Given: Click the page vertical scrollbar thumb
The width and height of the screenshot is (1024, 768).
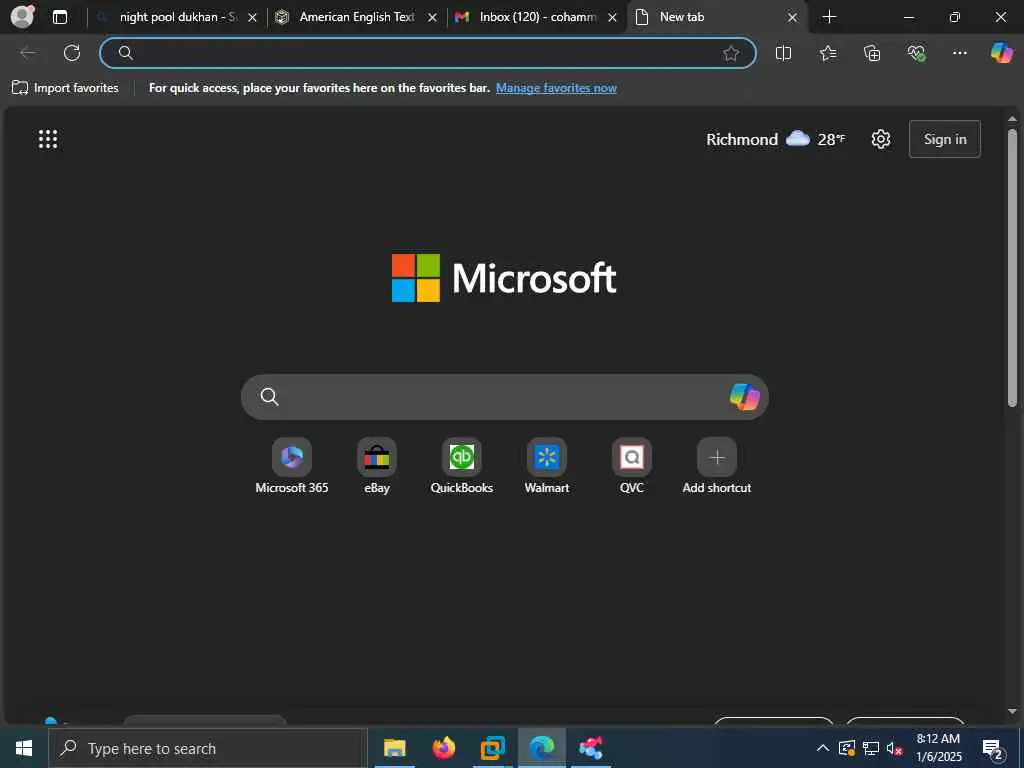Looking at the screenshot, I should 1012,268.
